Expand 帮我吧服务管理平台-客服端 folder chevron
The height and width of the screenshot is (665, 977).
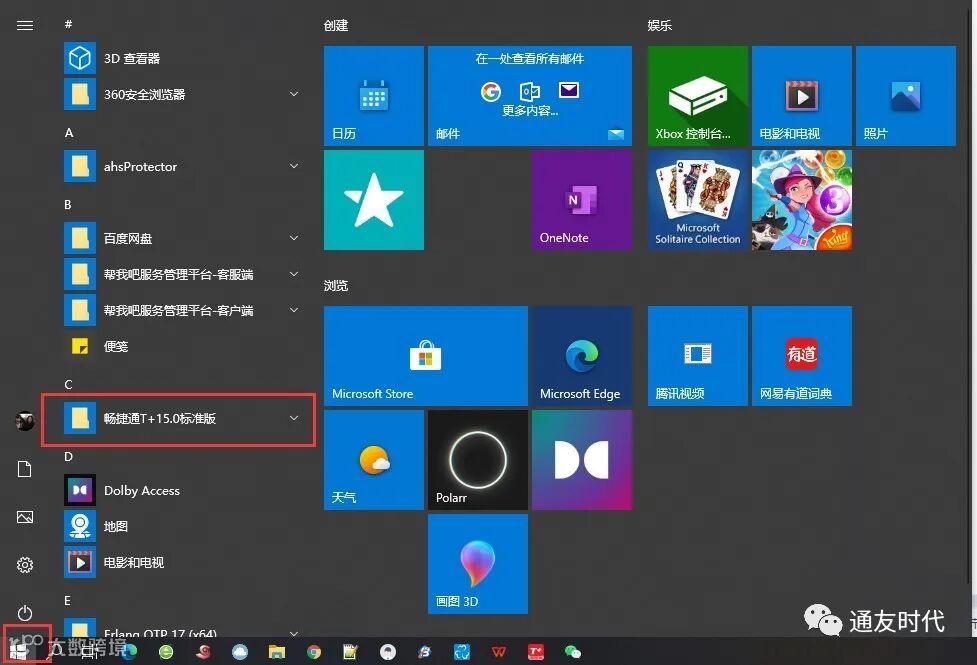[294, 274]
